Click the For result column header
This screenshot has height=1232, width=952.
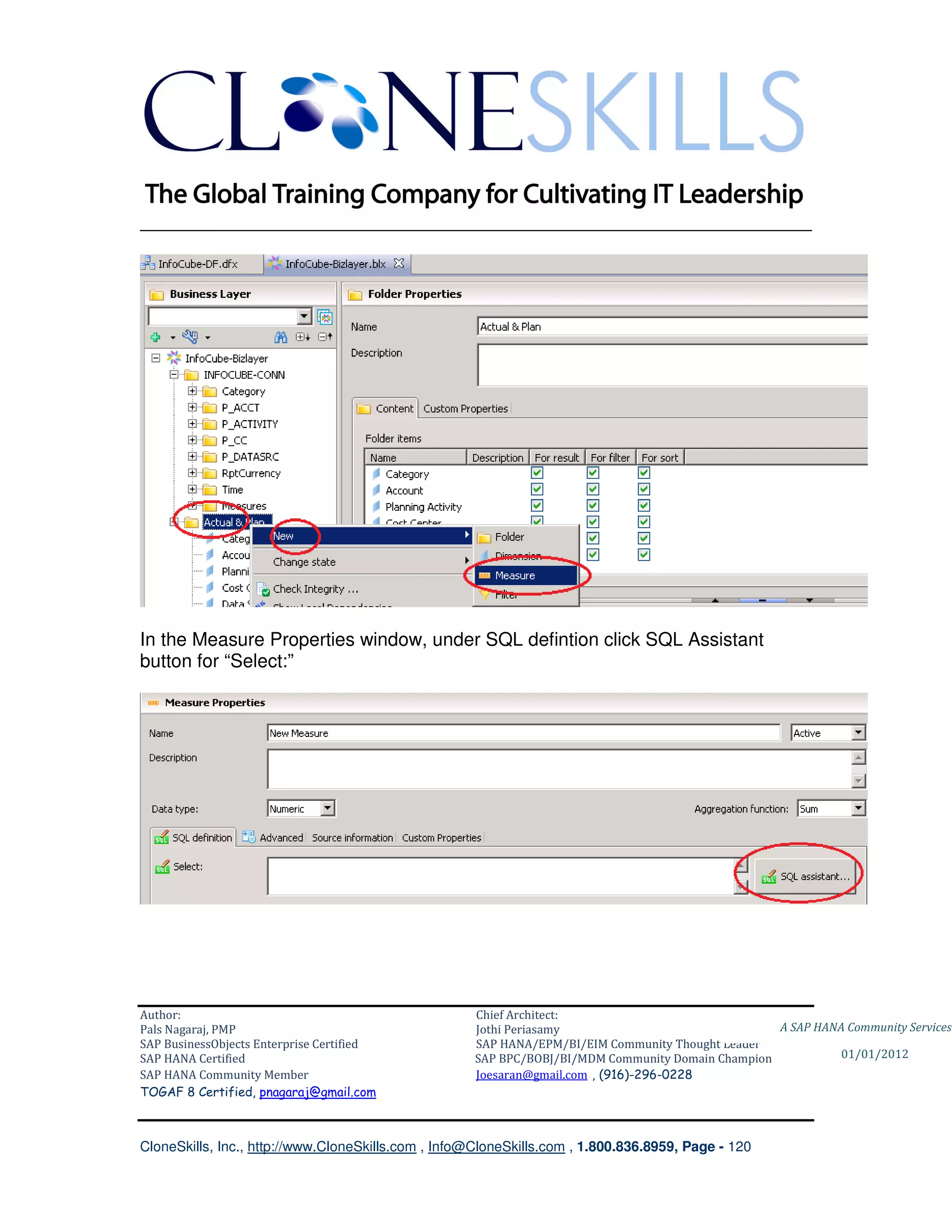(556, 457)
